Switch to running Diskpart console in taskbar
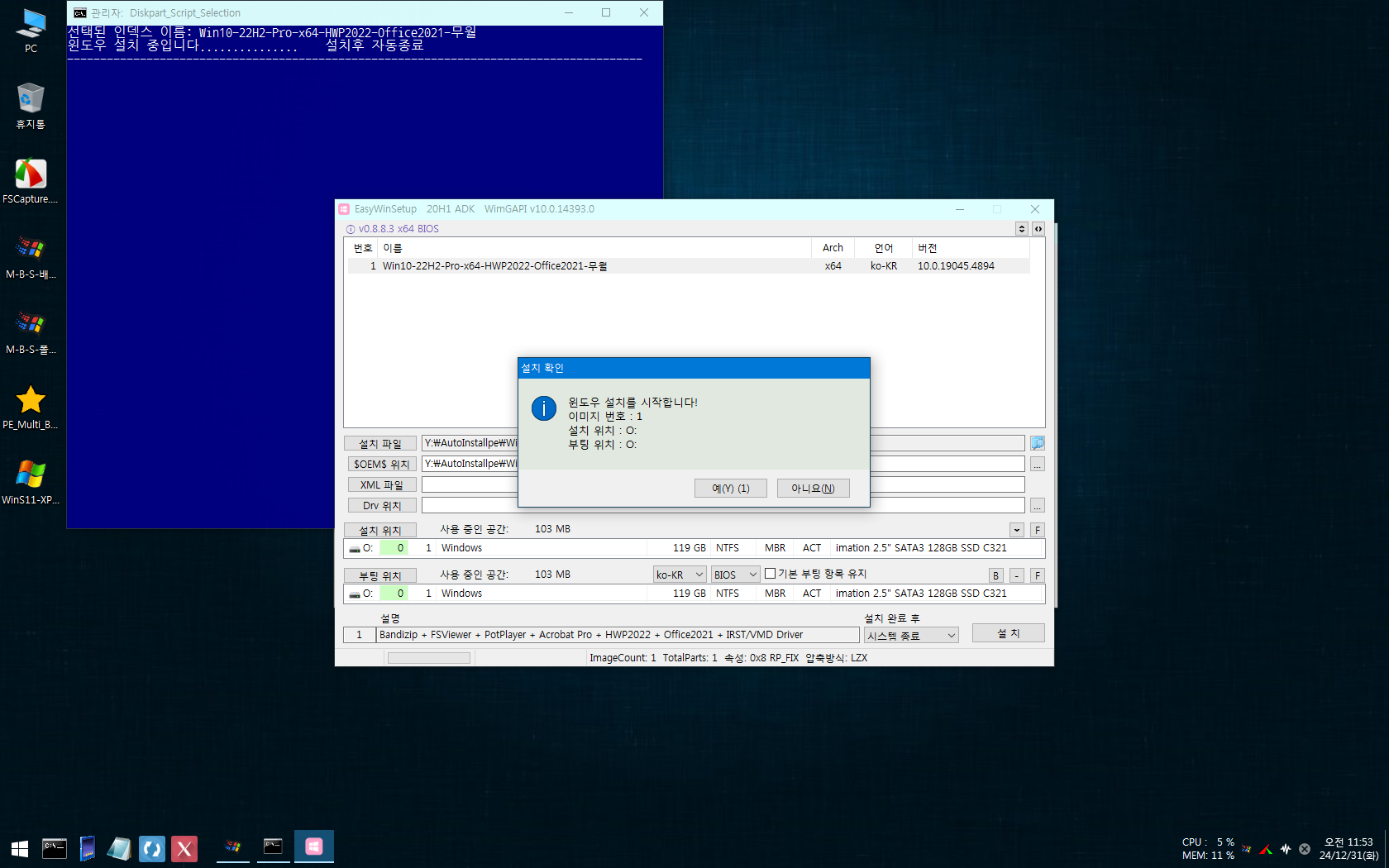 pyautogui.click(x=273, y=847)
